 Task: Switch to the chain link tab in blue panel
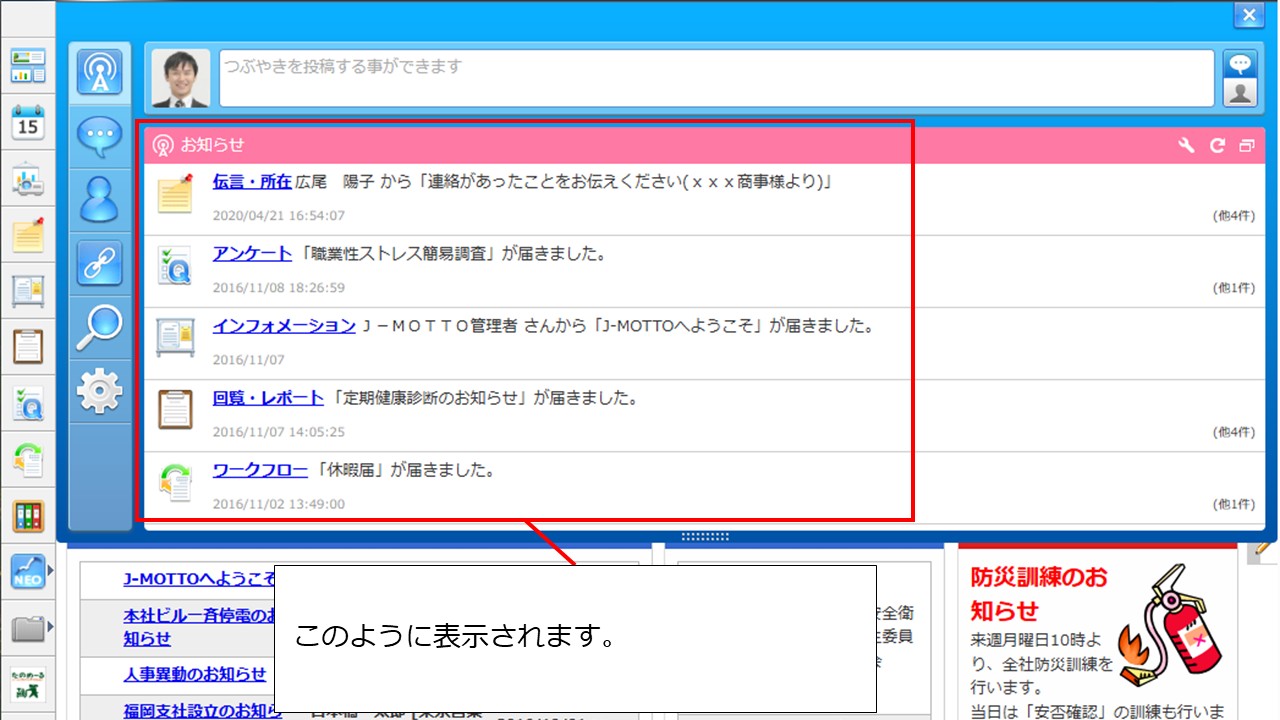(x=100, y=264)
